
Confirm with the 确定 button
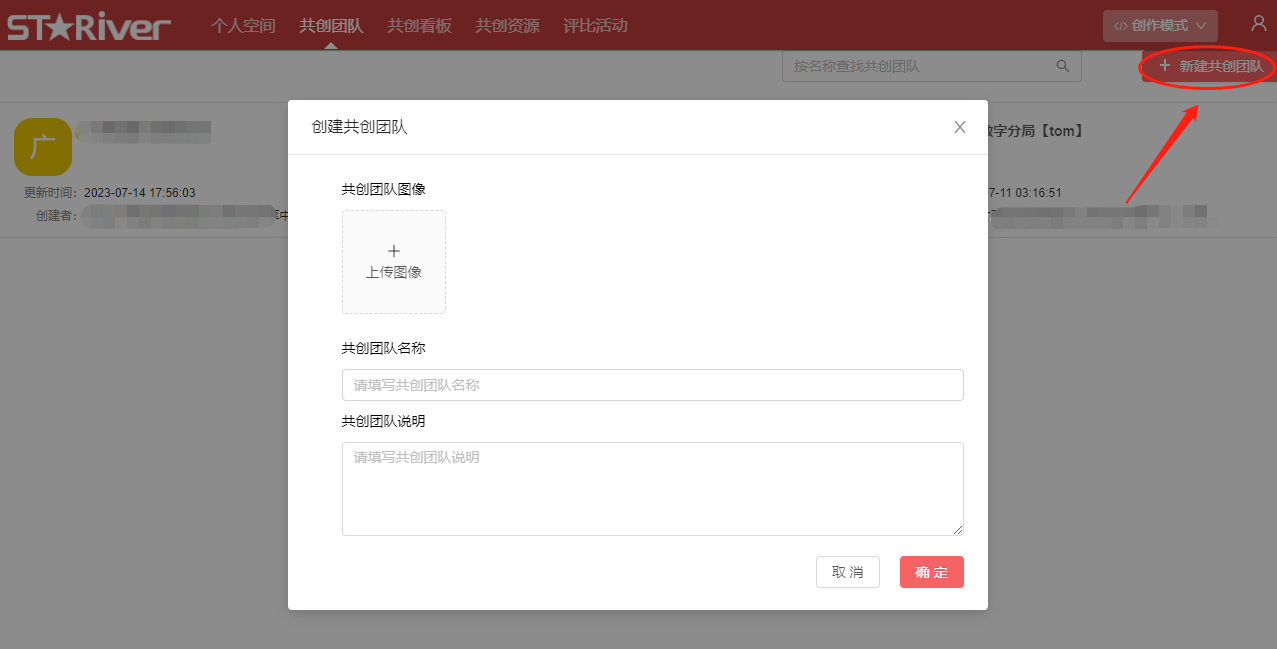point(931,572)
